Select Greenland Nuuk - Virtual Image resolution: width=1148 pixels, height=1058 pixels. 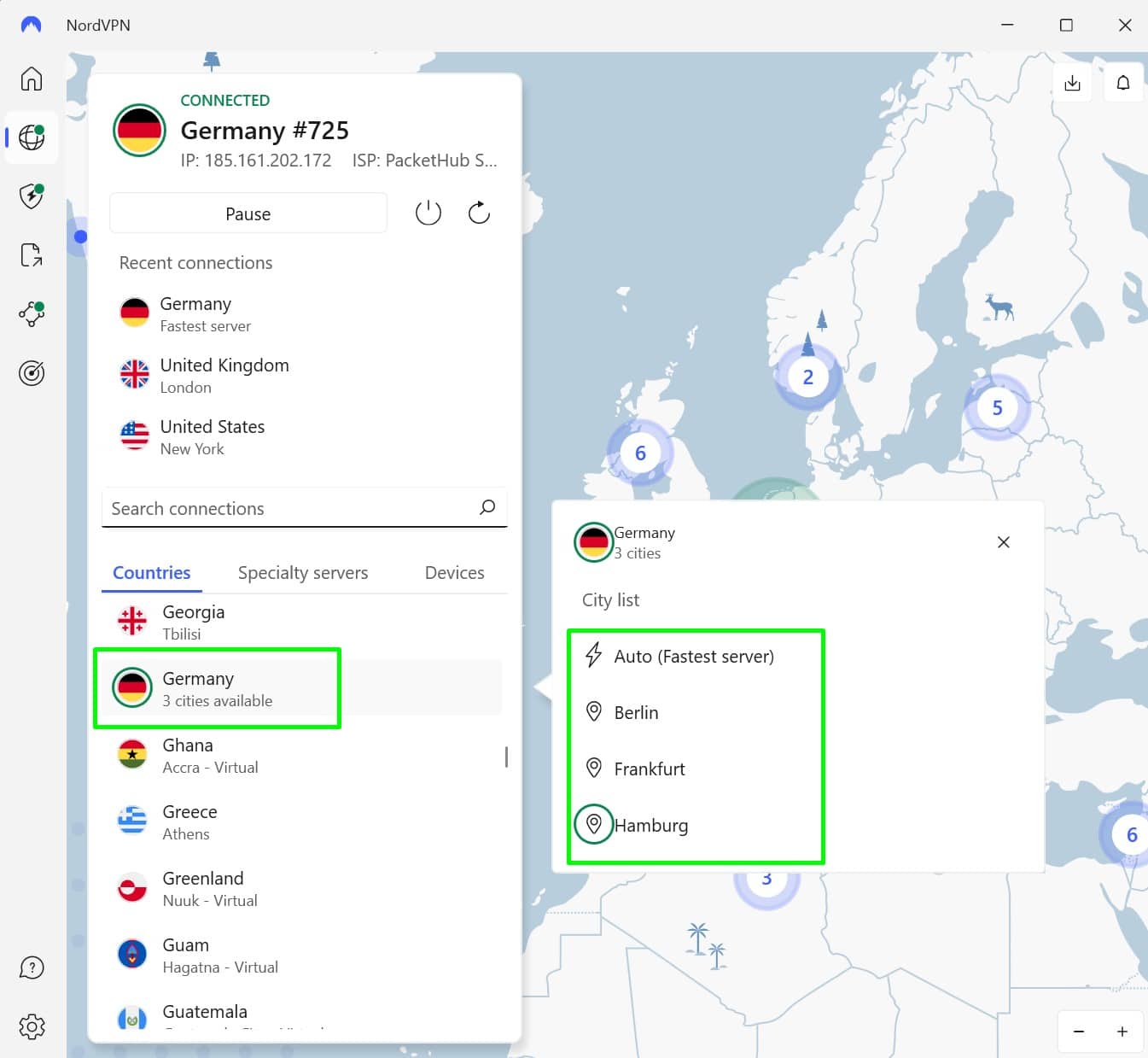[303, 889]
